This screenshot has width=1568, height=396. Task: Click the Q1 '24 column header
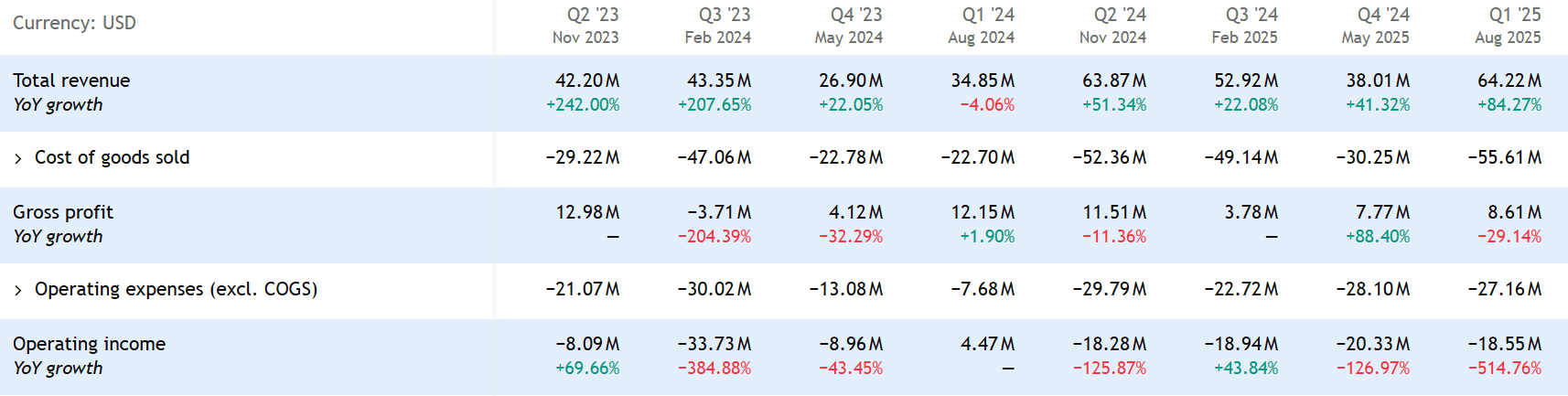(982, 26)
